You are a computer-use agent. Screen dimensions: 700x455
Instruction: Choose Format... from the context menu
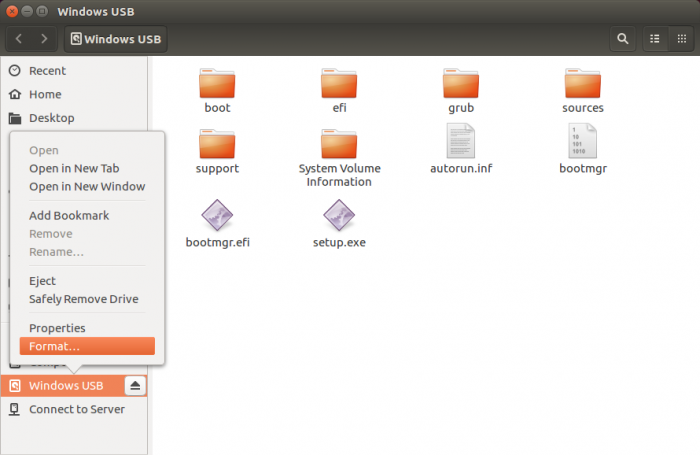(87, 346)
